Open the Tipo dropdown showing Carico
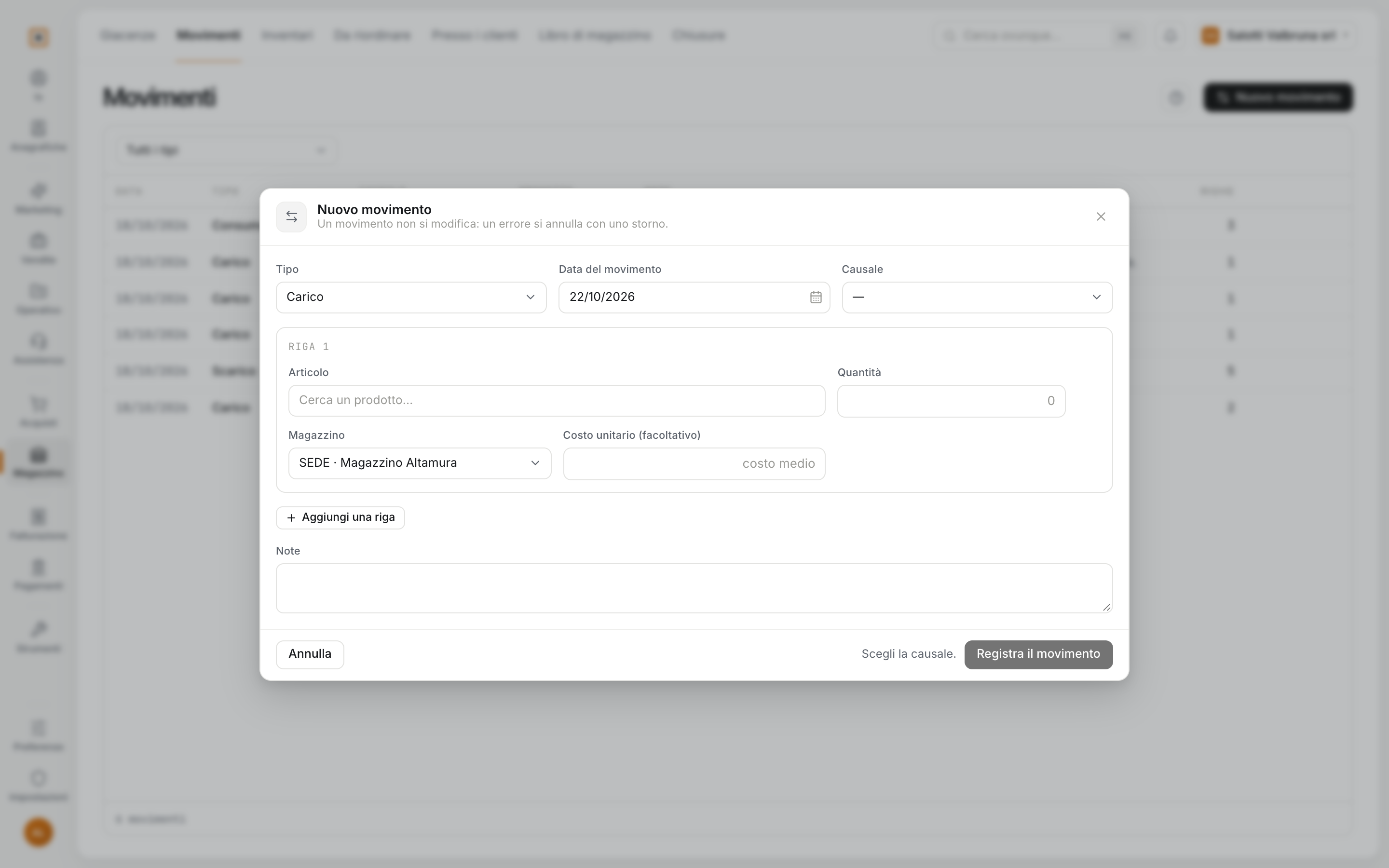Viewport: 1389px width, 868px height. [411, 298]
